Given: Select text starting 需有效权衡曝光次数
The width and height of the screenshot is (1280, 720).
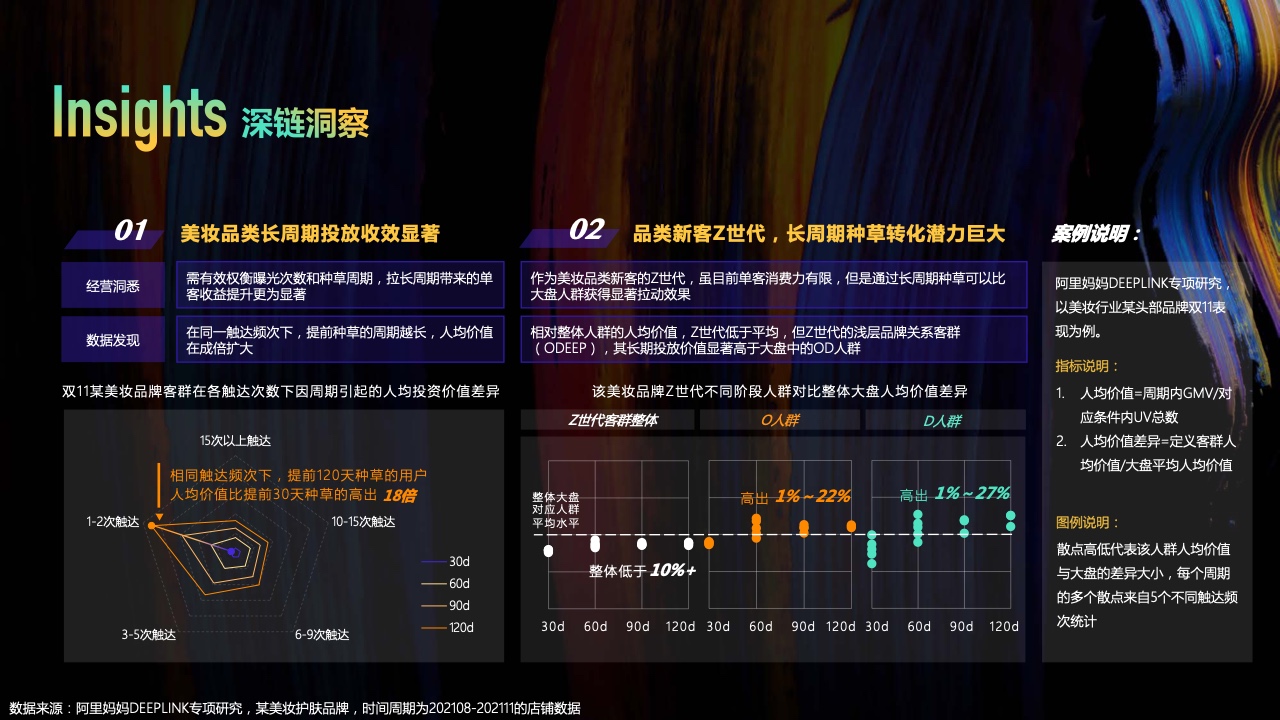Looking at the screenshot, I should click(x=339, y=286).
